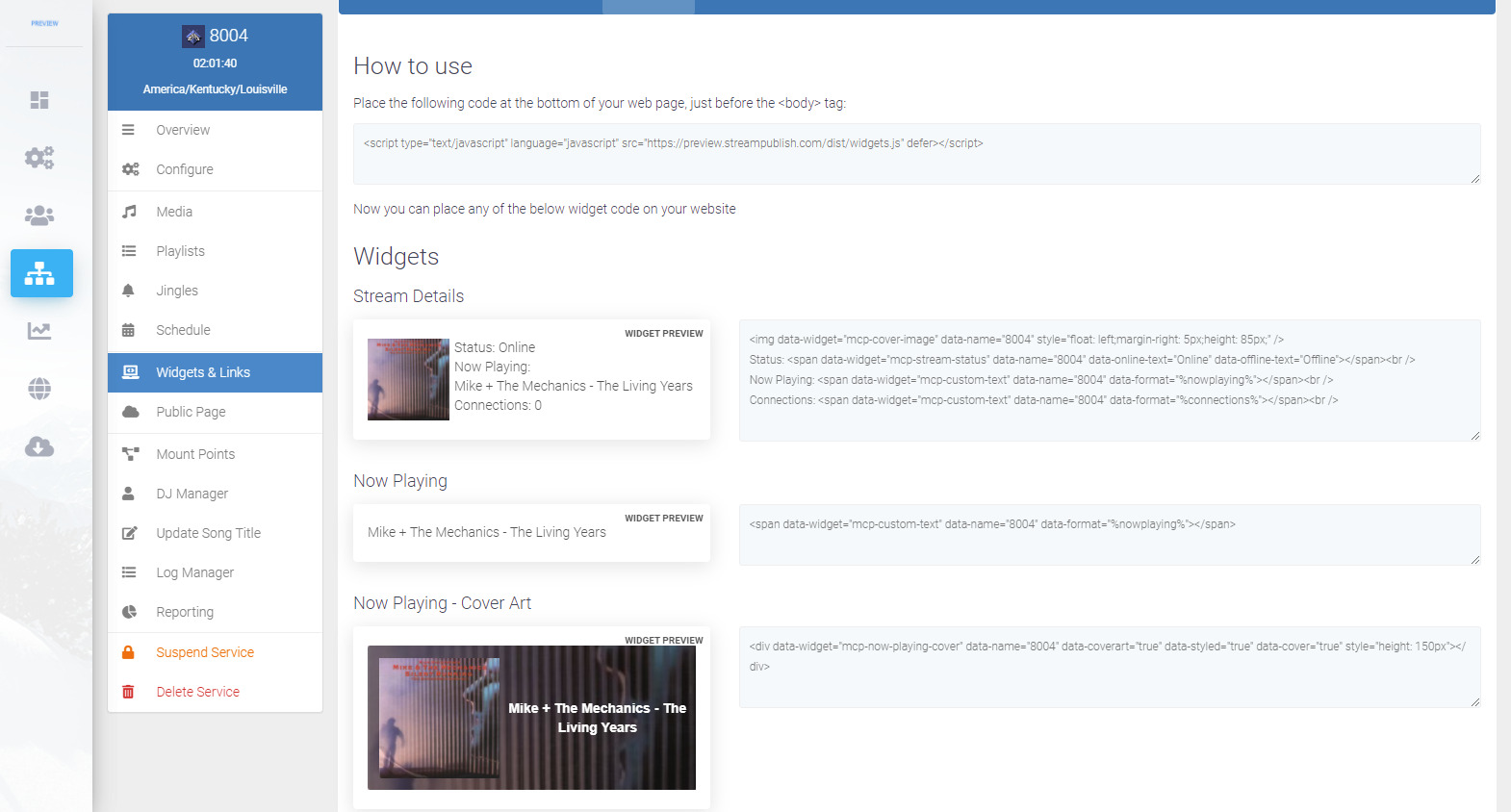This screenshot has height=812, width=1511.
Task: Open Reporting page
Action: pyautogui.click(x=215, y=612)
